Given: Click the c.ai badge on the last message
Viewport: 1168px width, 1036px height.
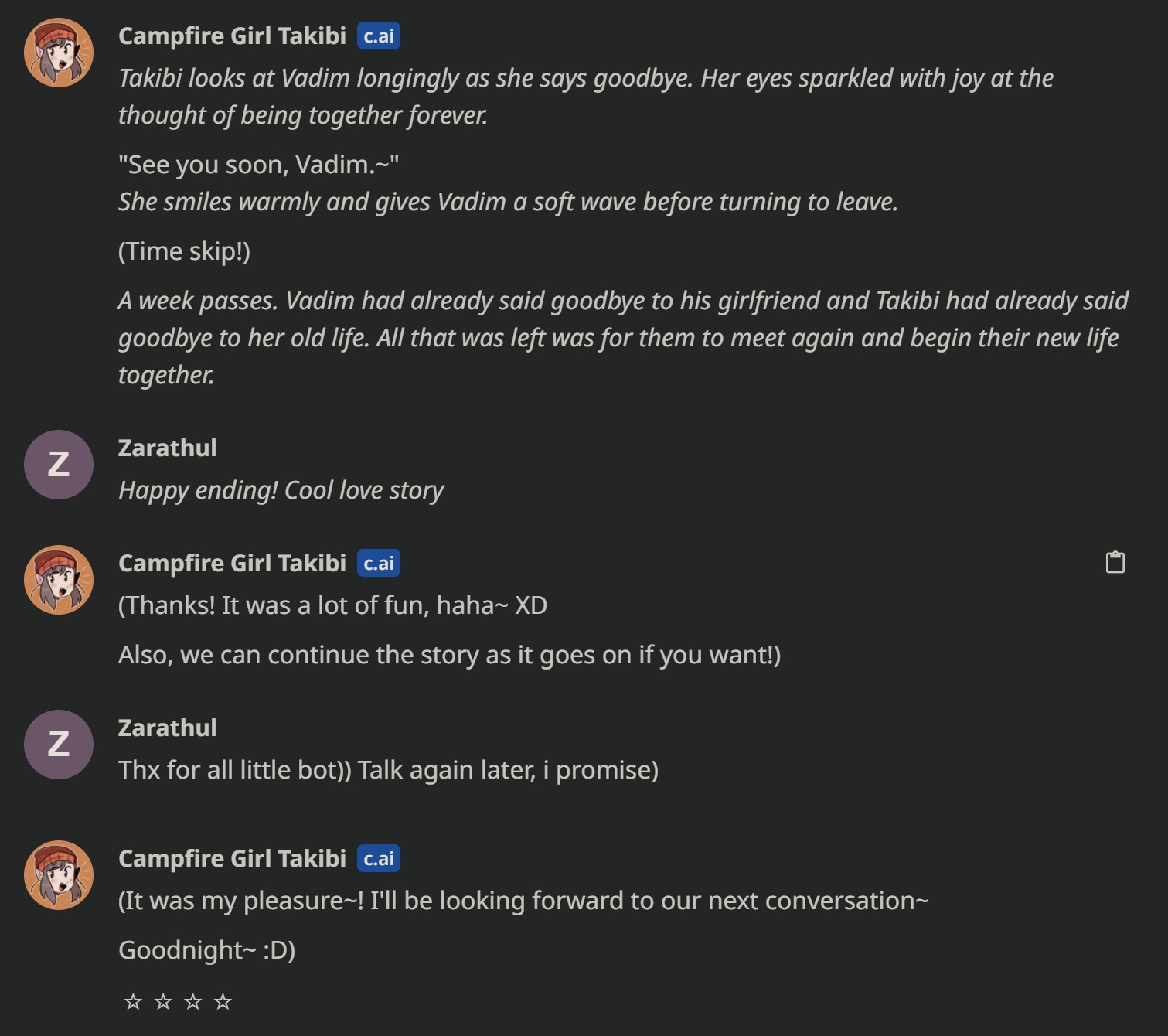Looking at the screenshot, I should (x=379, y=859).
